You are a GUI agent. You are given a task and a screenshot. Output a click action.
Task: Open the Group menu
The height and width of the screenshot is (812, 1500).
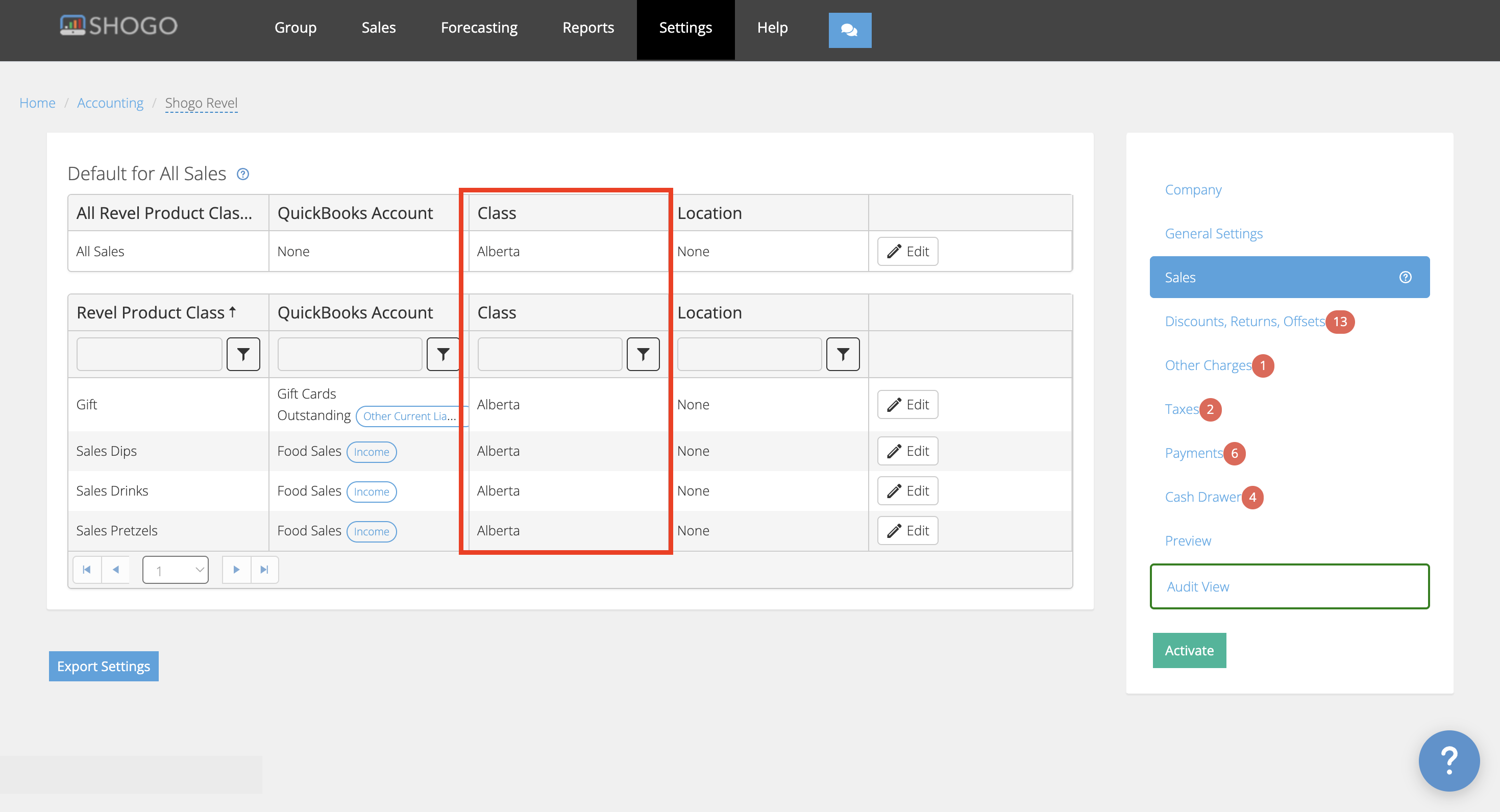(295, 28)
